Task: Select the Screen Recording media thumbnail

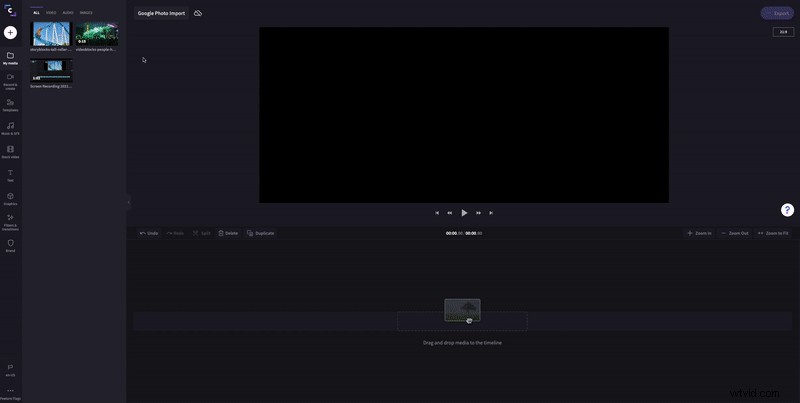Action: 51,71
